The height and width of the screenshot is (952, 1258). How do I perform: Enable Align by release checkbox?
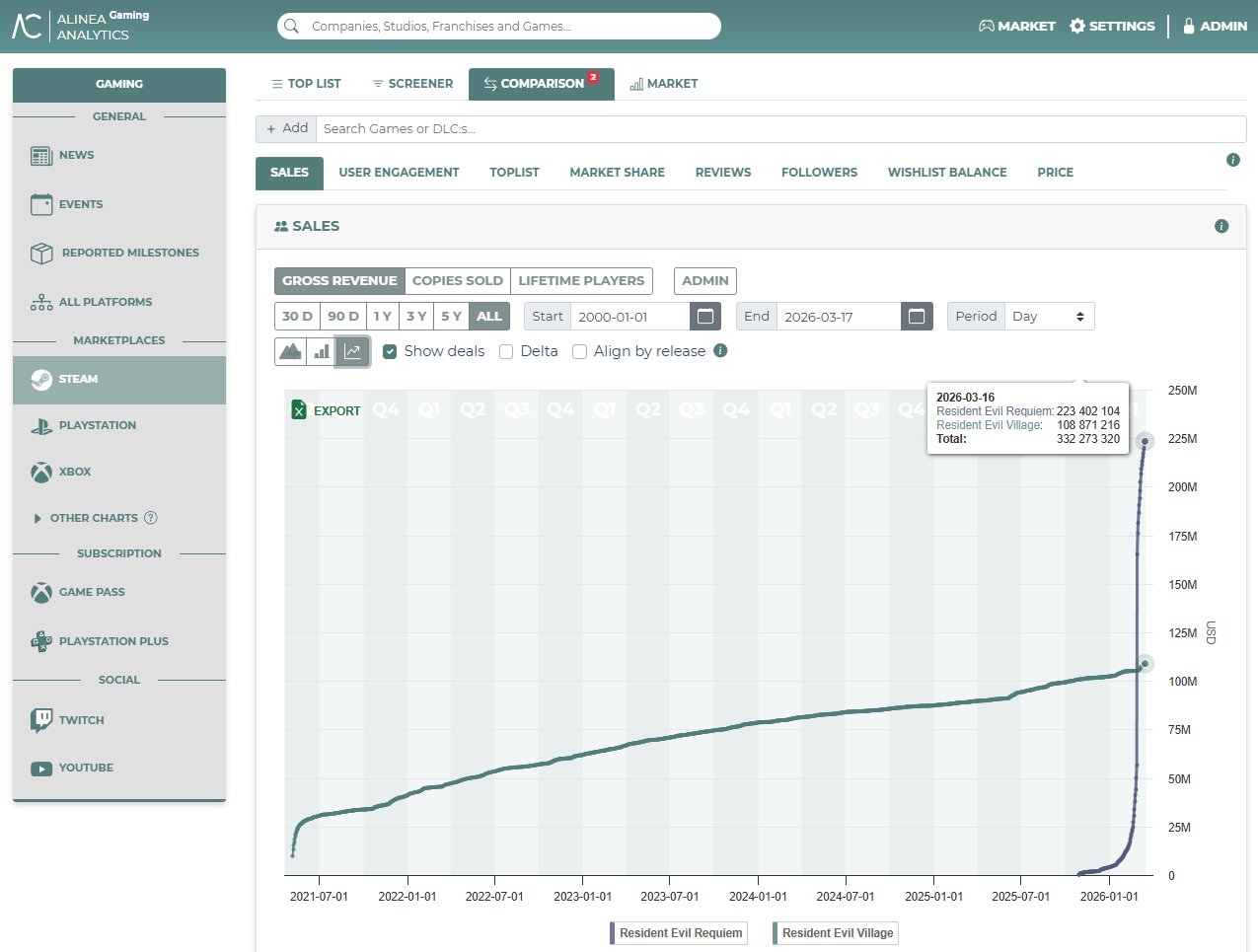(580, 351)
